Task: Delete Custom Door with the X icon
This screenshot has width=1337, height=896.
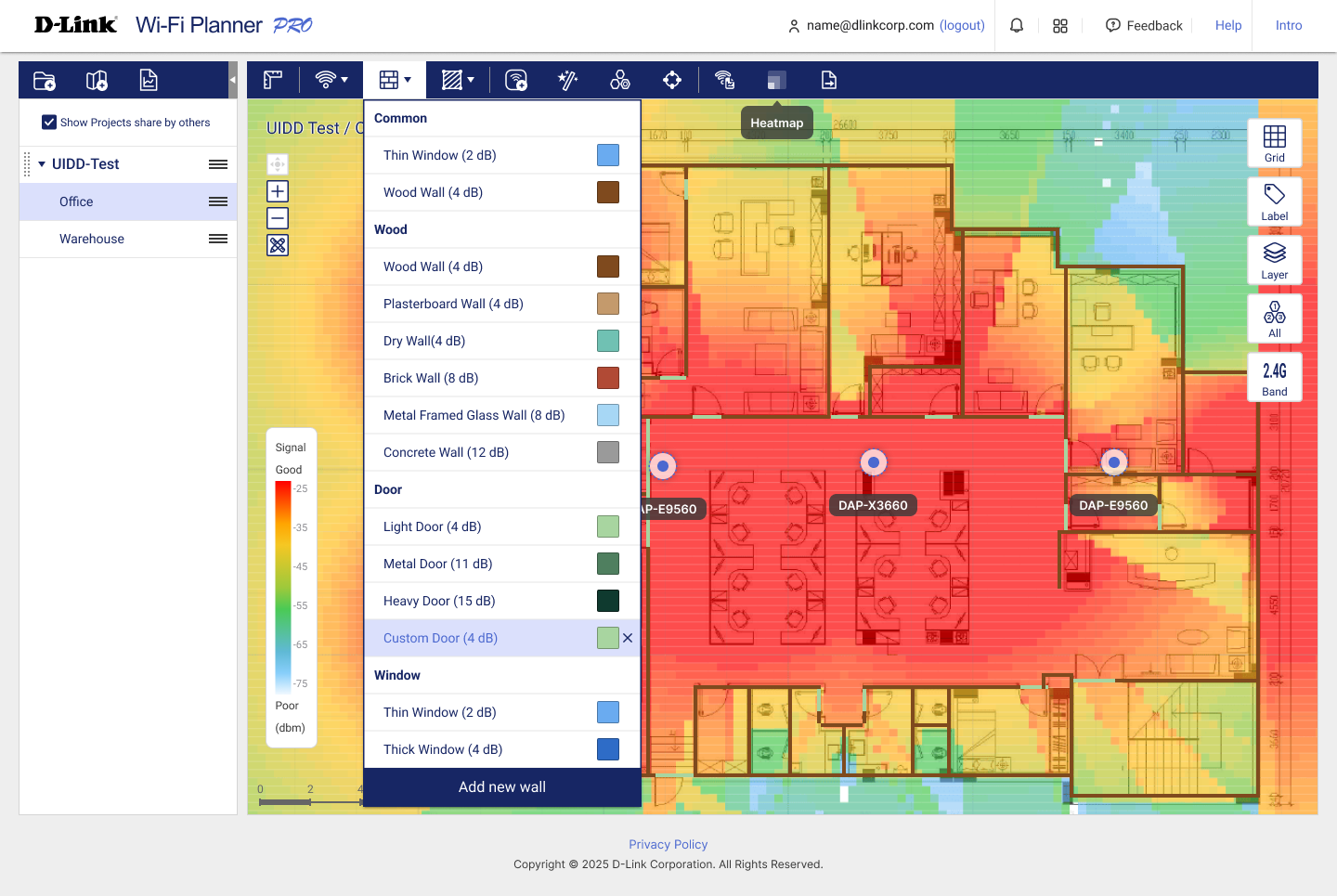Action: coord(628,638)
